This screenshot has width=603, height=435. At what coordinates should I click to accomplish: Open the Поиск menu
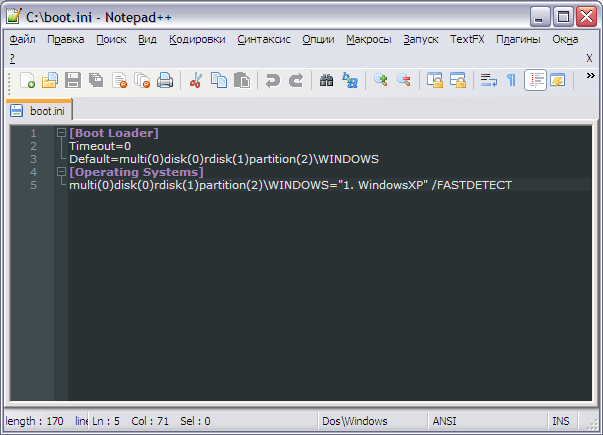click(111, 39)
